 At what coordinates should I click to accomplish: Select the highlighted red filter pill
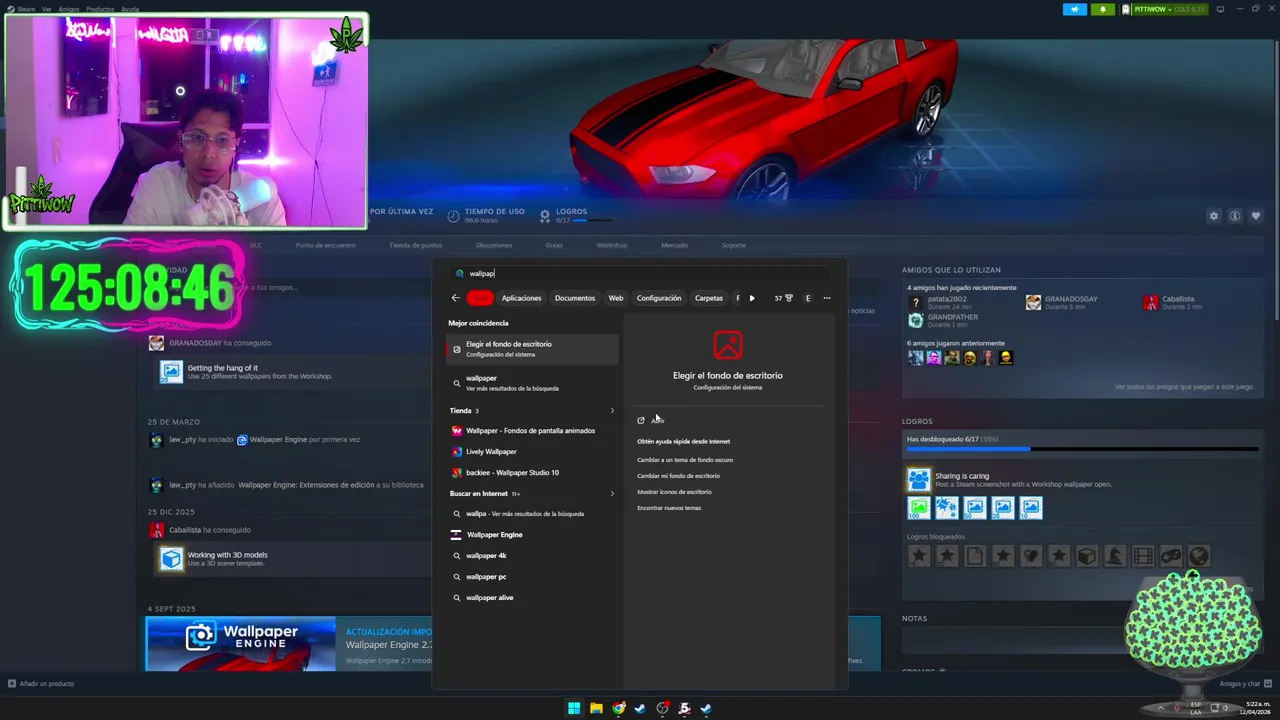point(480,298)
